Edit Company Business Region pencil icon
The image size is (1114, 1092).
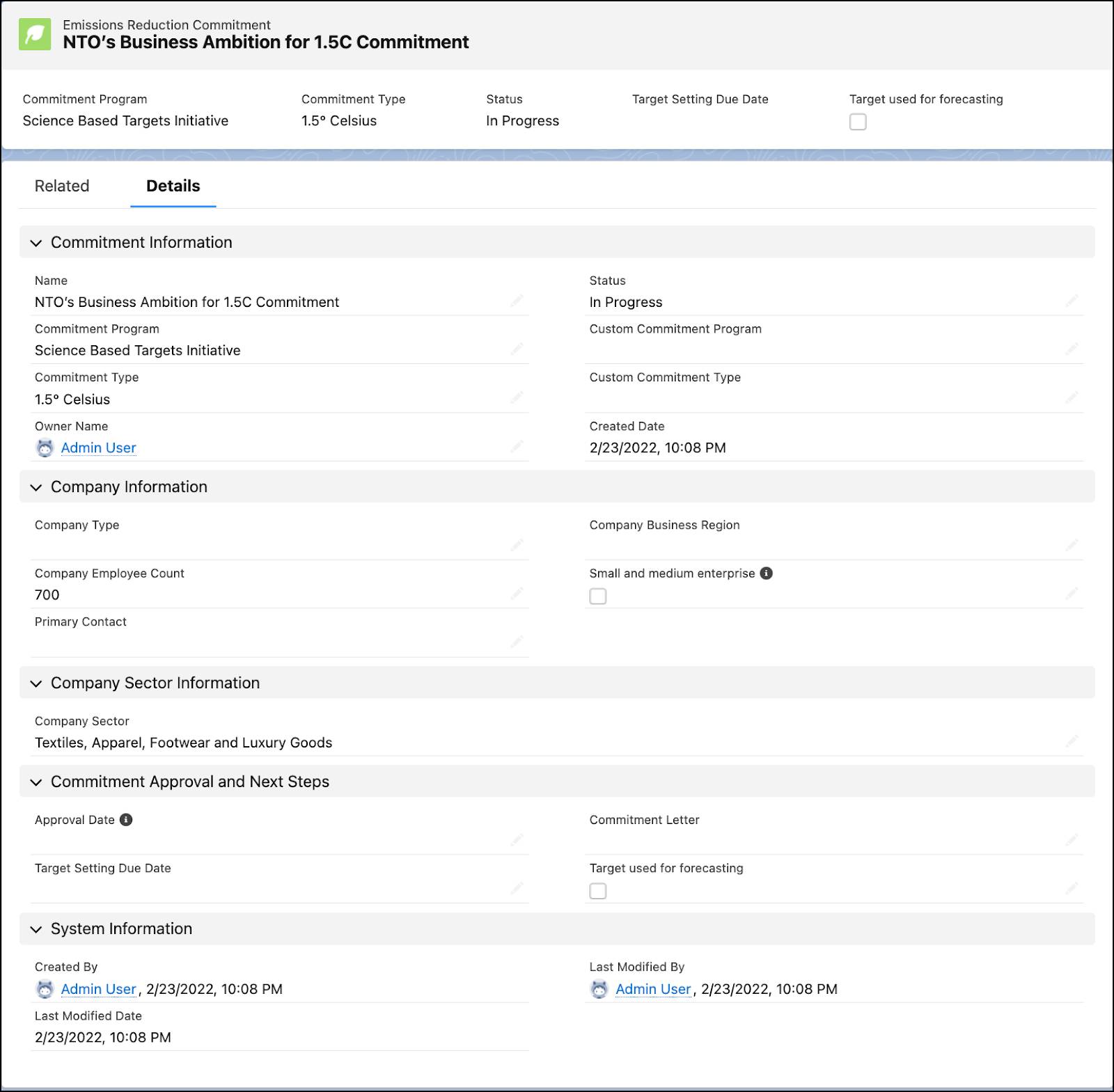1072,545
